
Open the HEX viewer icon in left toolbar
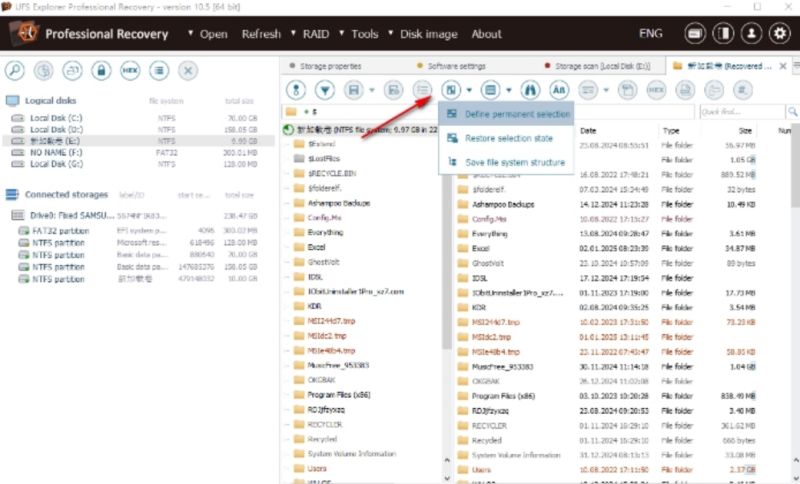[x=130, y=70]
